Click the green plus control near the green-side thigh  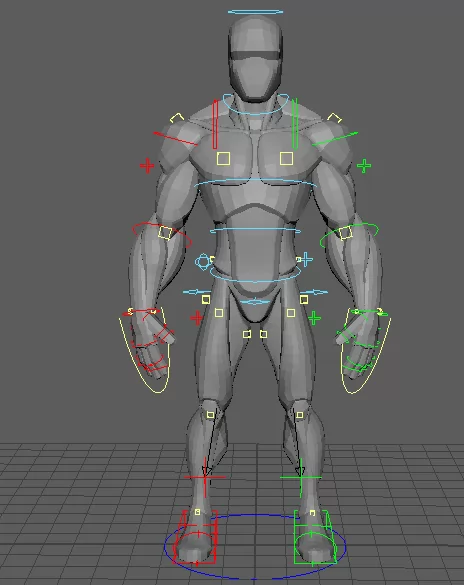pos(314,318)
